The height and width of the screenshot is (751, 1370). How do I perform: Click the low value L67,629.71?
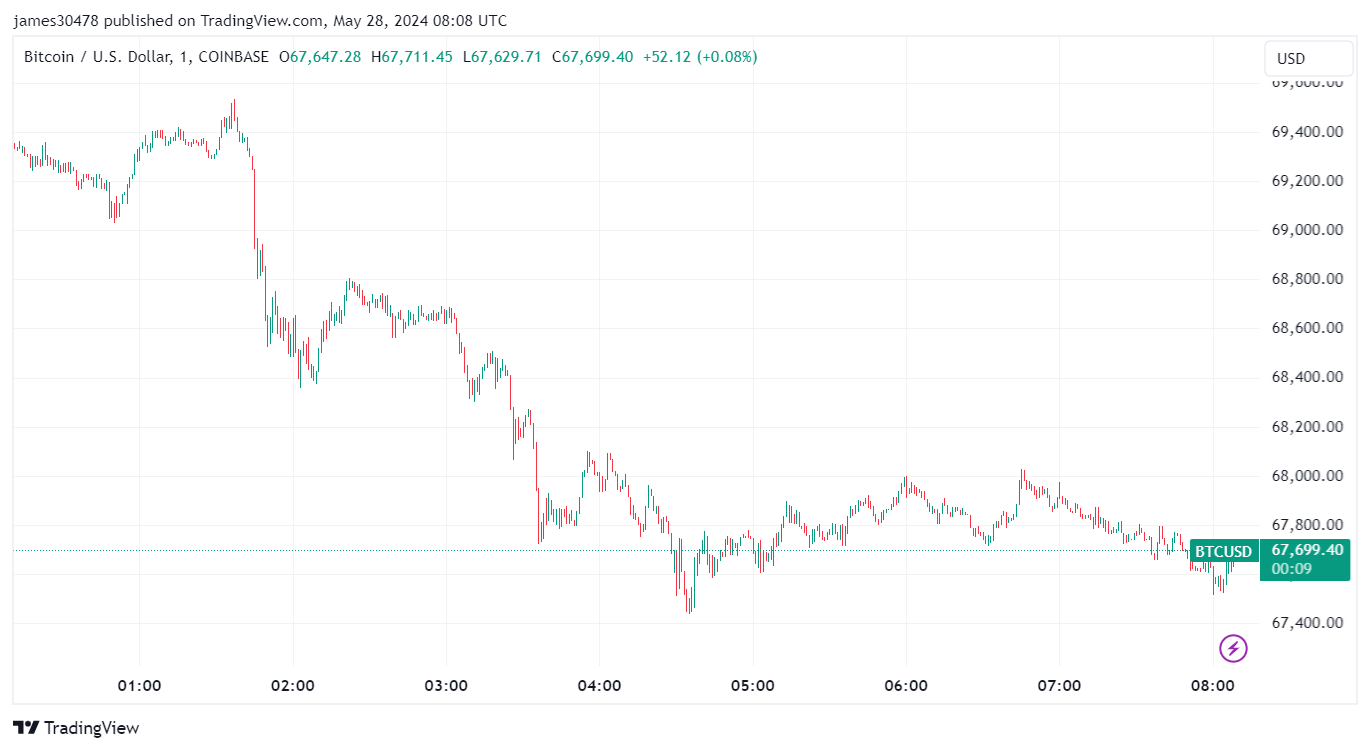[x=501, y=57]
